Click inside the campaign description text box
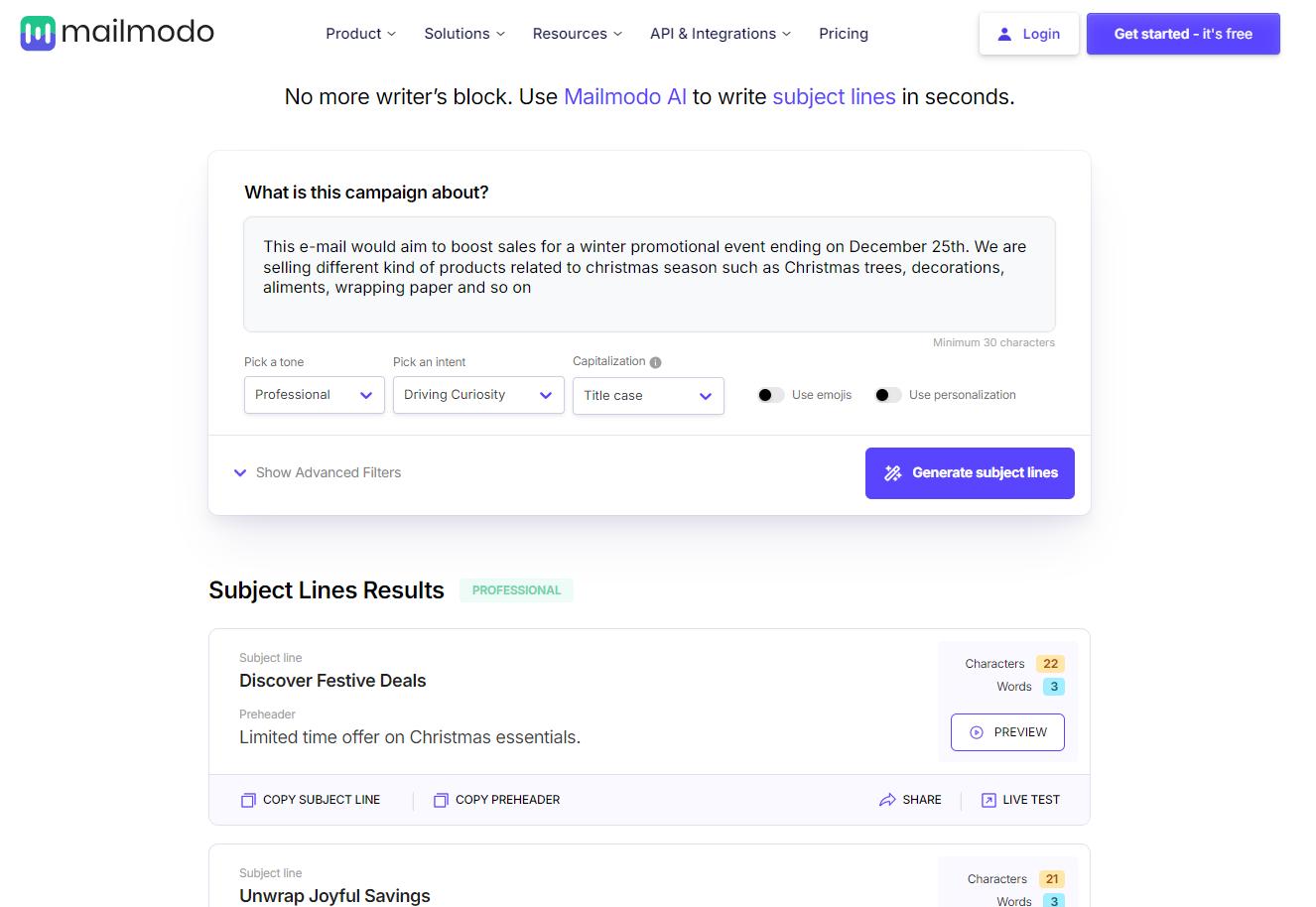The width and height of the screenshot is (1316, 907). coord(649,273)
